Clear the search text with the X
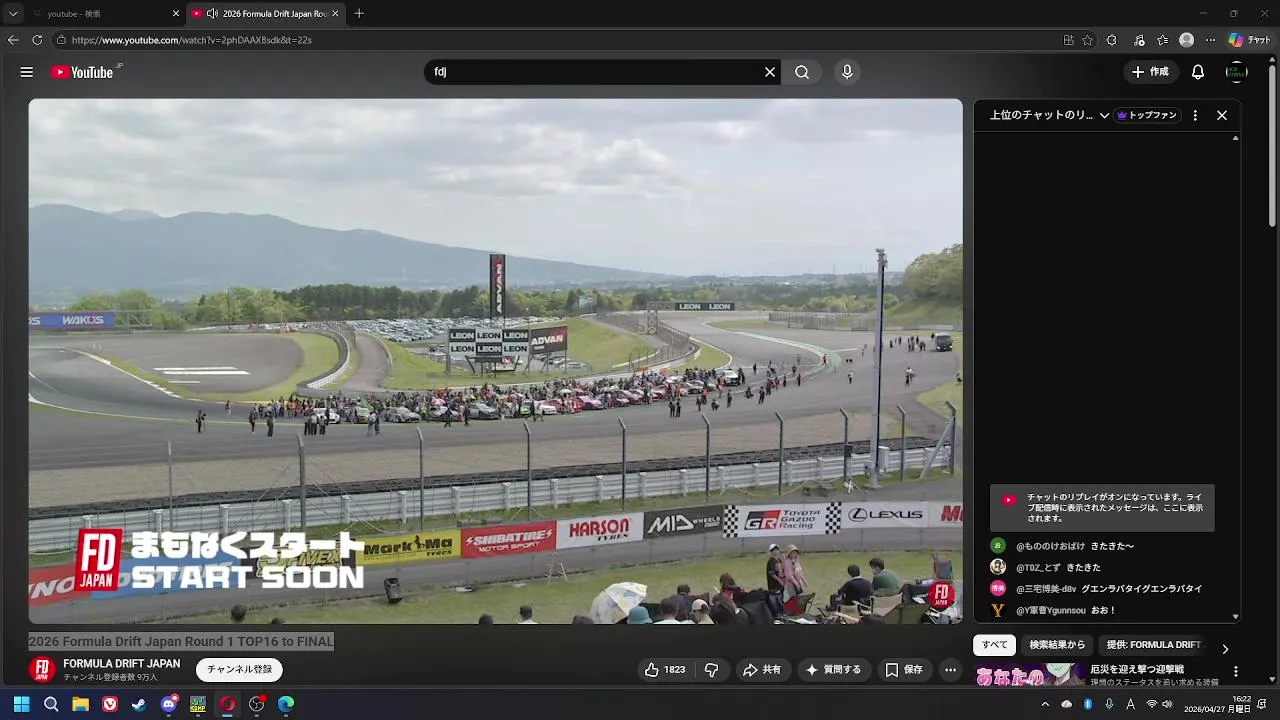1280x720 pixels. coord(770,72)
